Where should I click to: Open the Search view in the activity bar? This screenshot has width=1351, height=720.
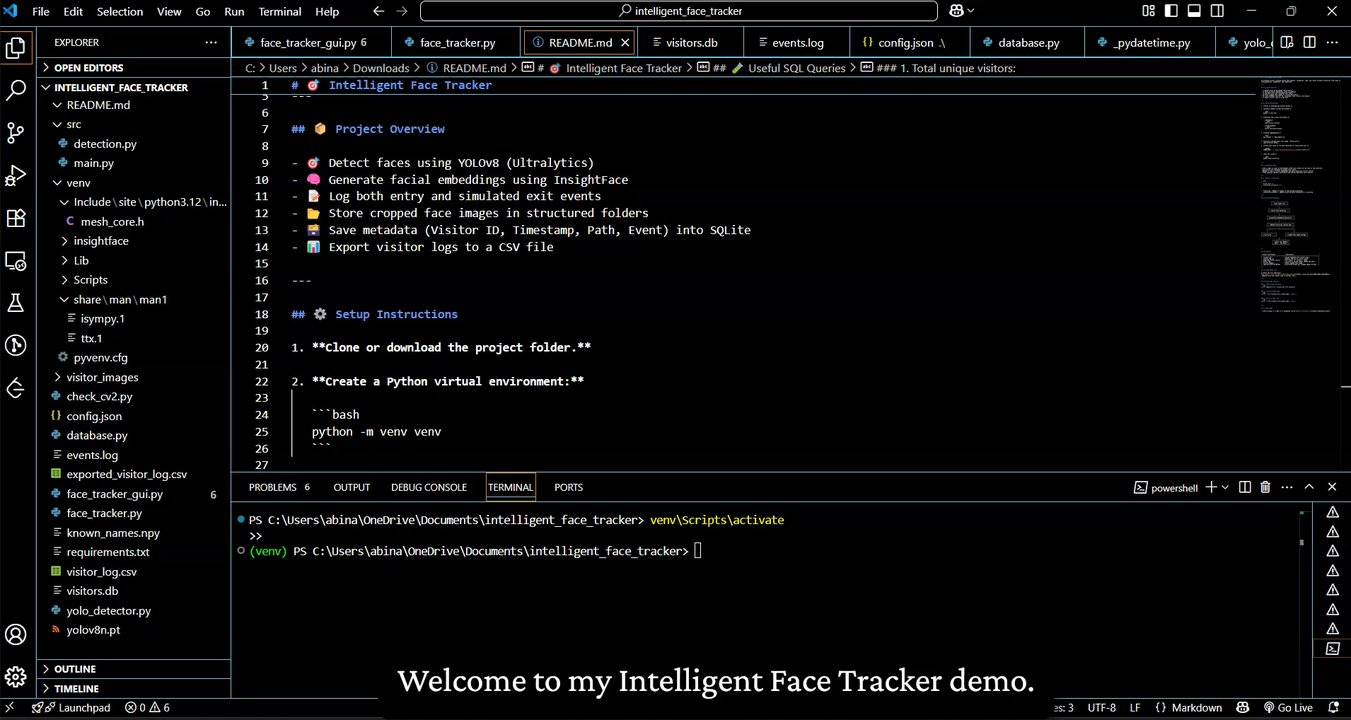tap(16, 90)
